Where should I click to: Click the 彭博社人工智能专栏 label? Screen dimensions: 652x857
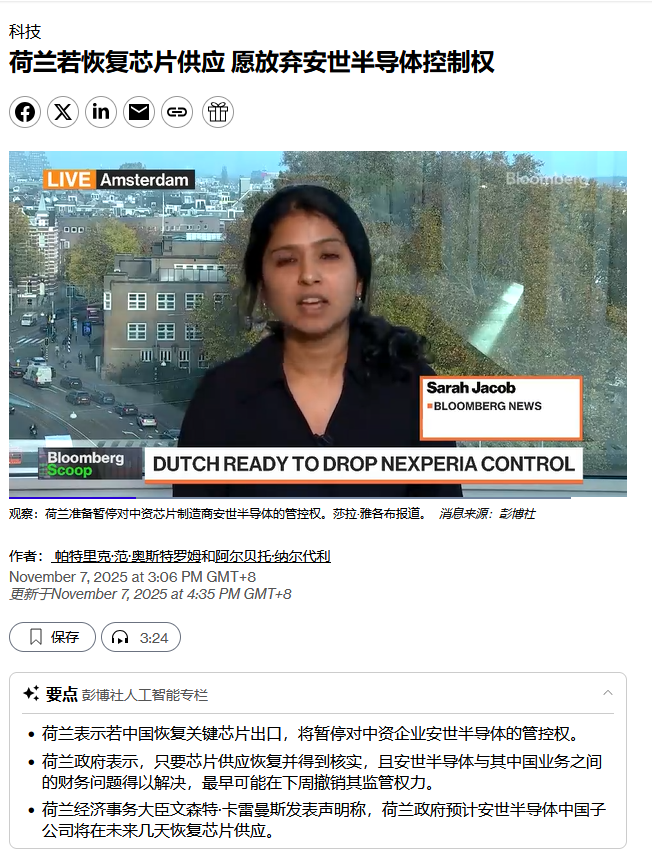[x=145, y=695]
